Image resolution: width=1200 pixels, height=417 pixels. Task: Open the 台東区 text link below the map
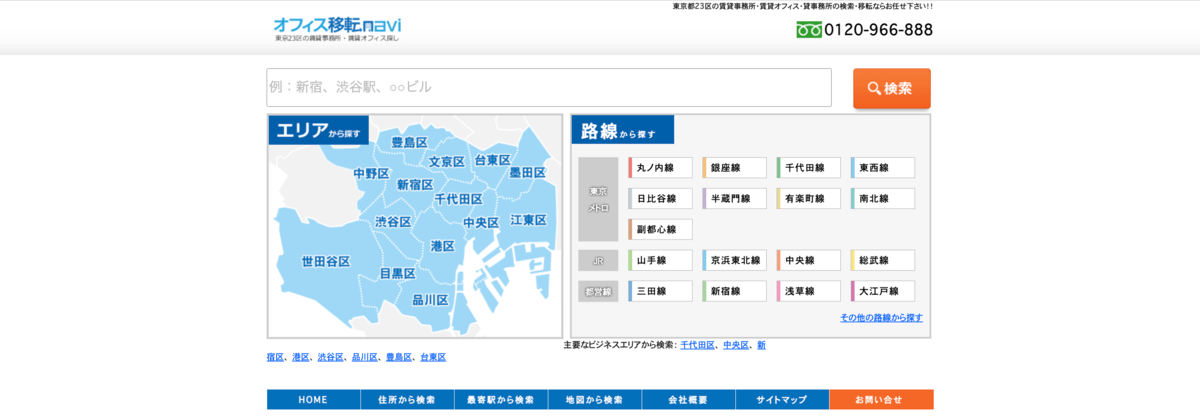433,357
